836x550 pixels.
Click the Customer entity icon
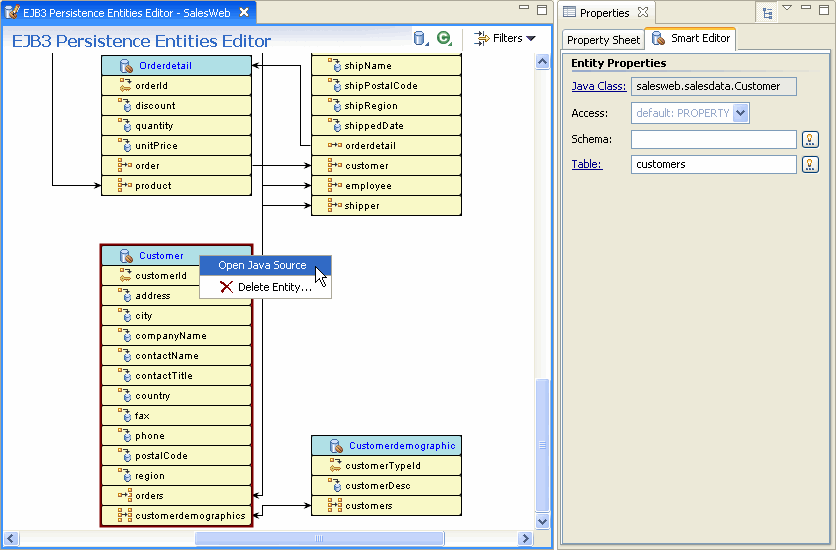click(x=126, y=256)
